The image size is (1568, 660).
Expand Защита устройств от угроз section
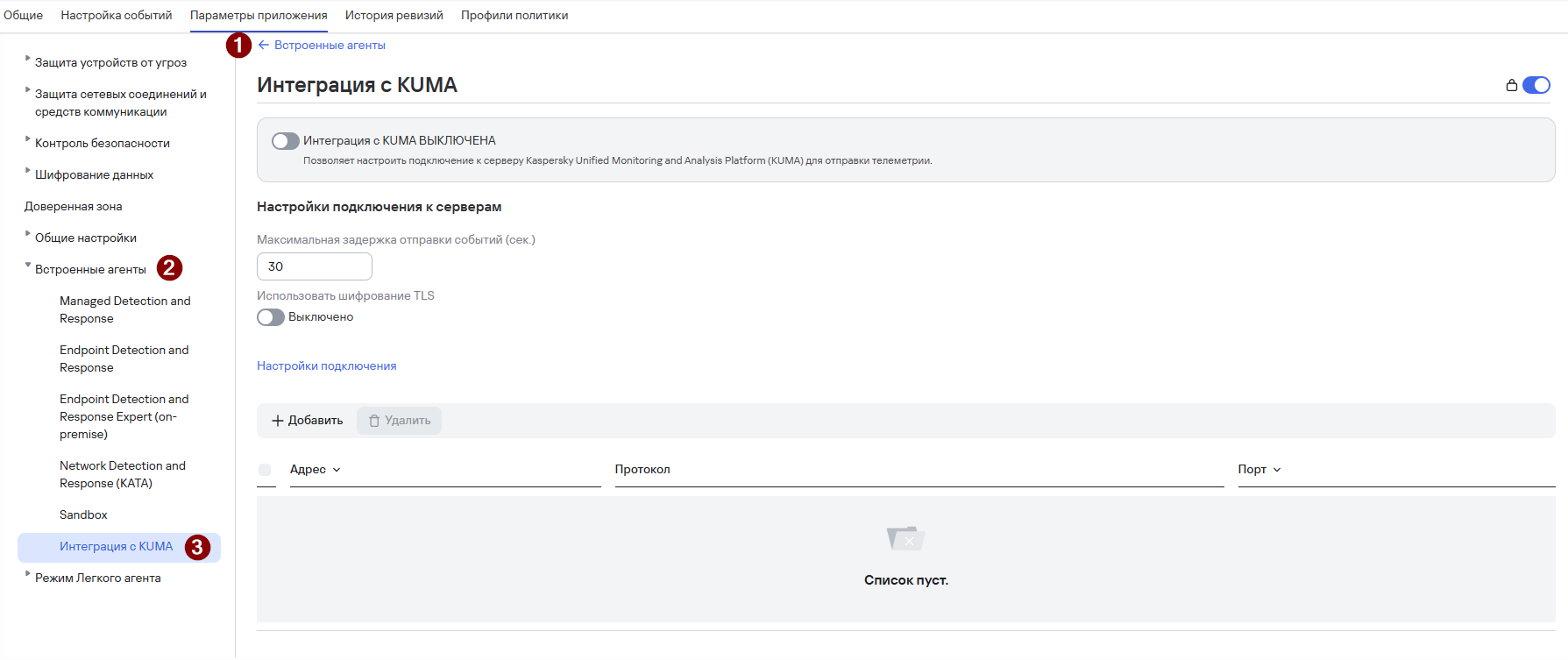(x=28, y=59)
